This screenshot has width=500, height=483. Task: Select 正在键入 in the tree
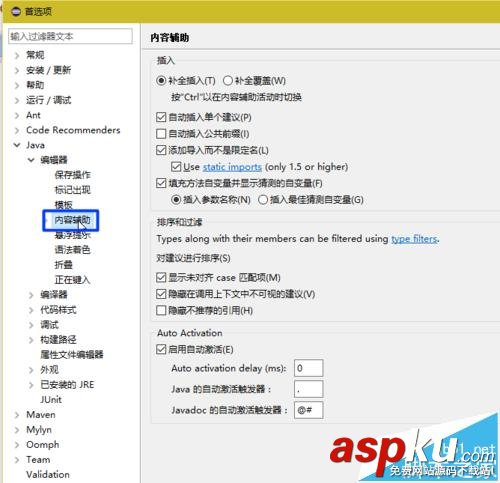coord(72,280)
